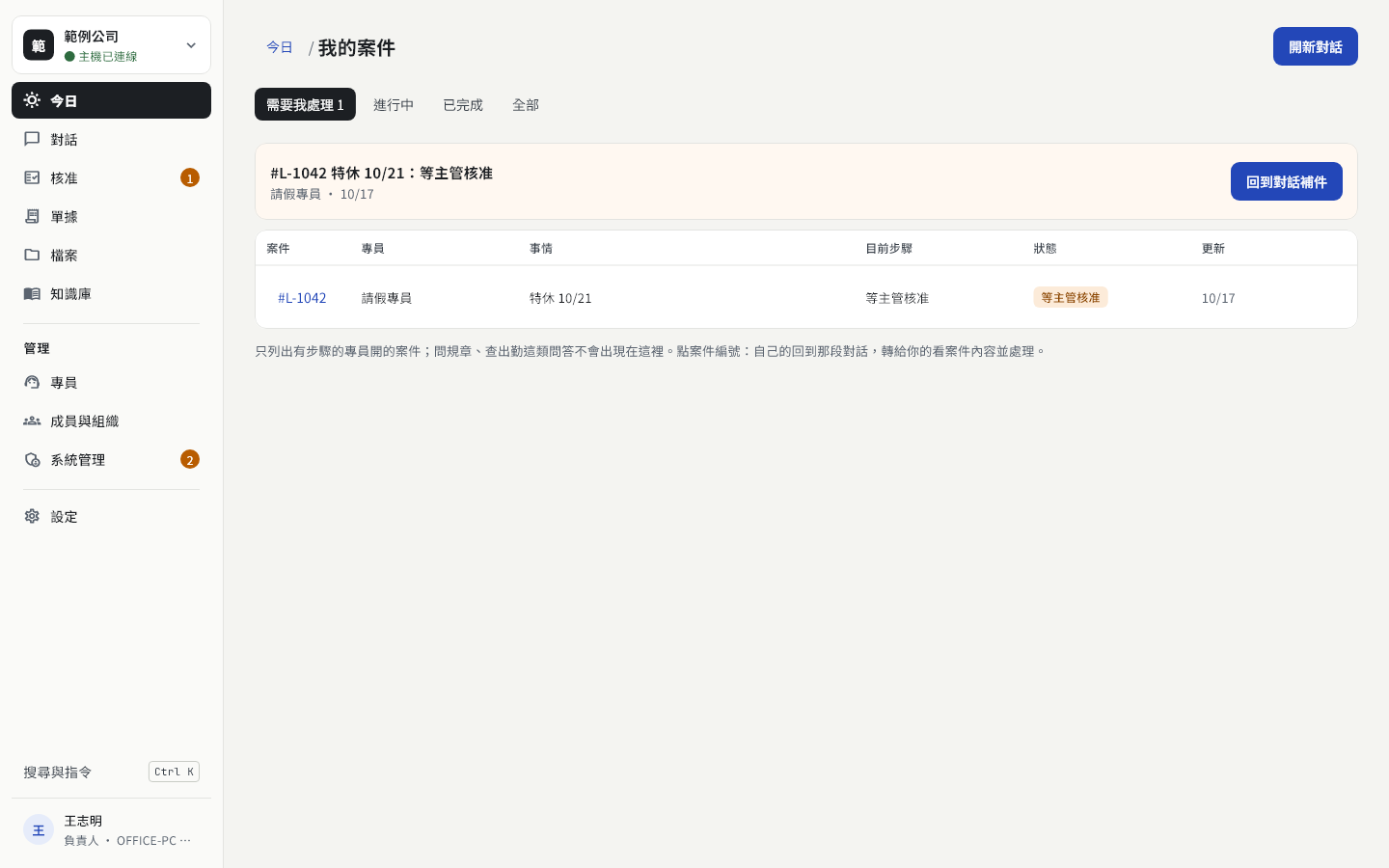Click the Ctrl K shortcut badge
Screen dimensions: 1389x868
coord(174,772)
